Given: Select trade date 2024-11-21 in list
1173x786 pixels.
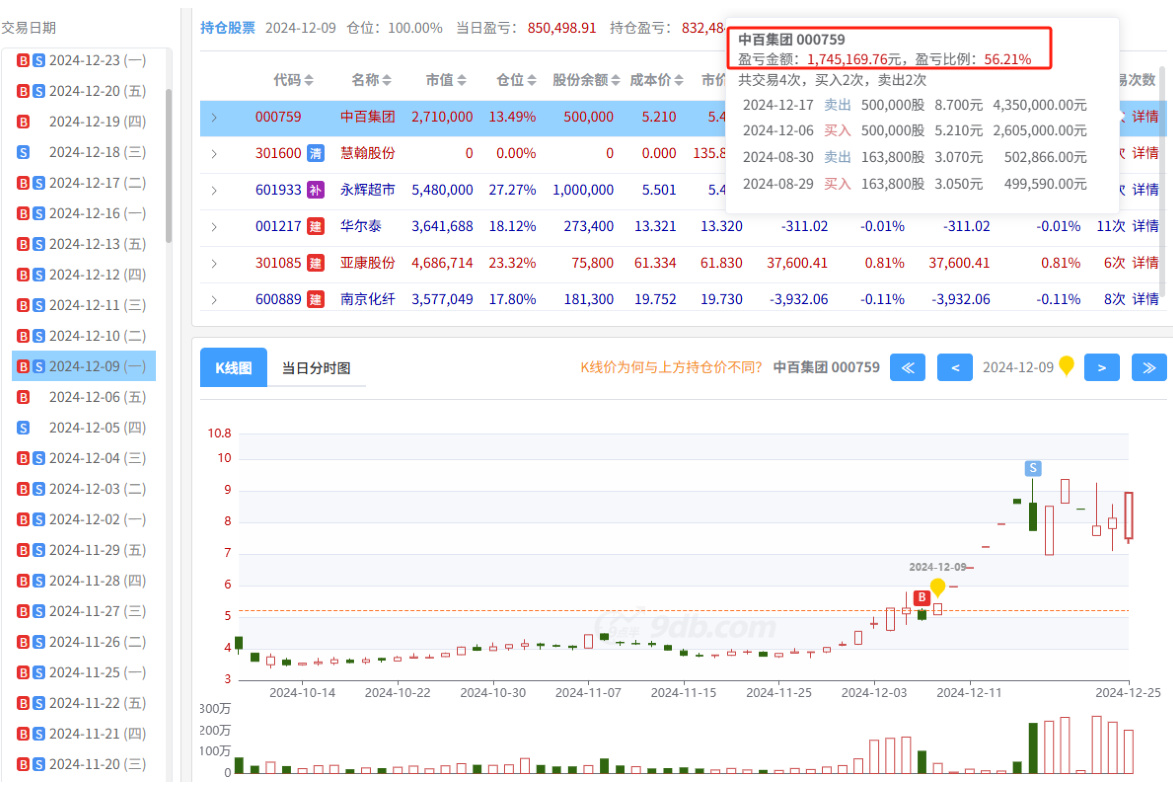Looking at the screenshot, I should coord(84,734).
